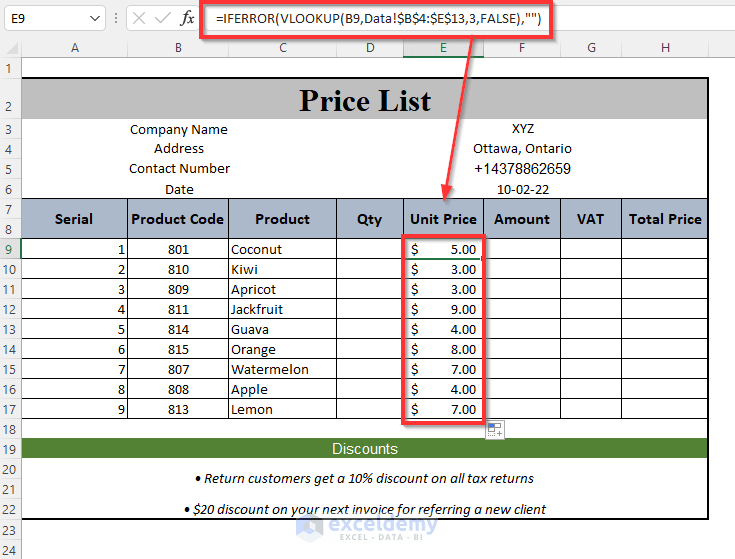Click the green Discounts banner
Viewport: 735px width, 559px height.
(365, 448)
